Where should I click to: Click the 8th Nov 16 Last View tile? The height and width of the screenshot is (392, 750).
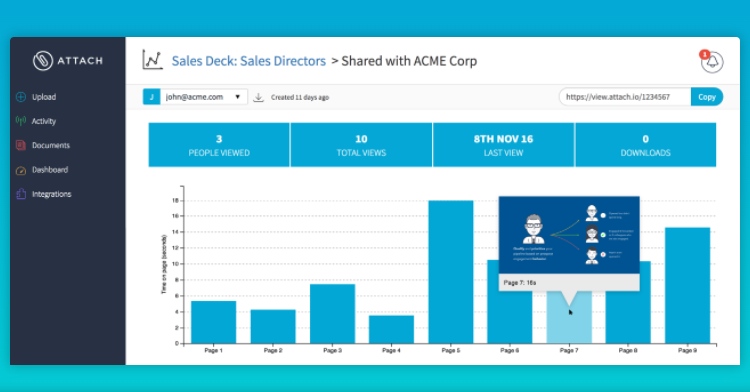[503, 145]
